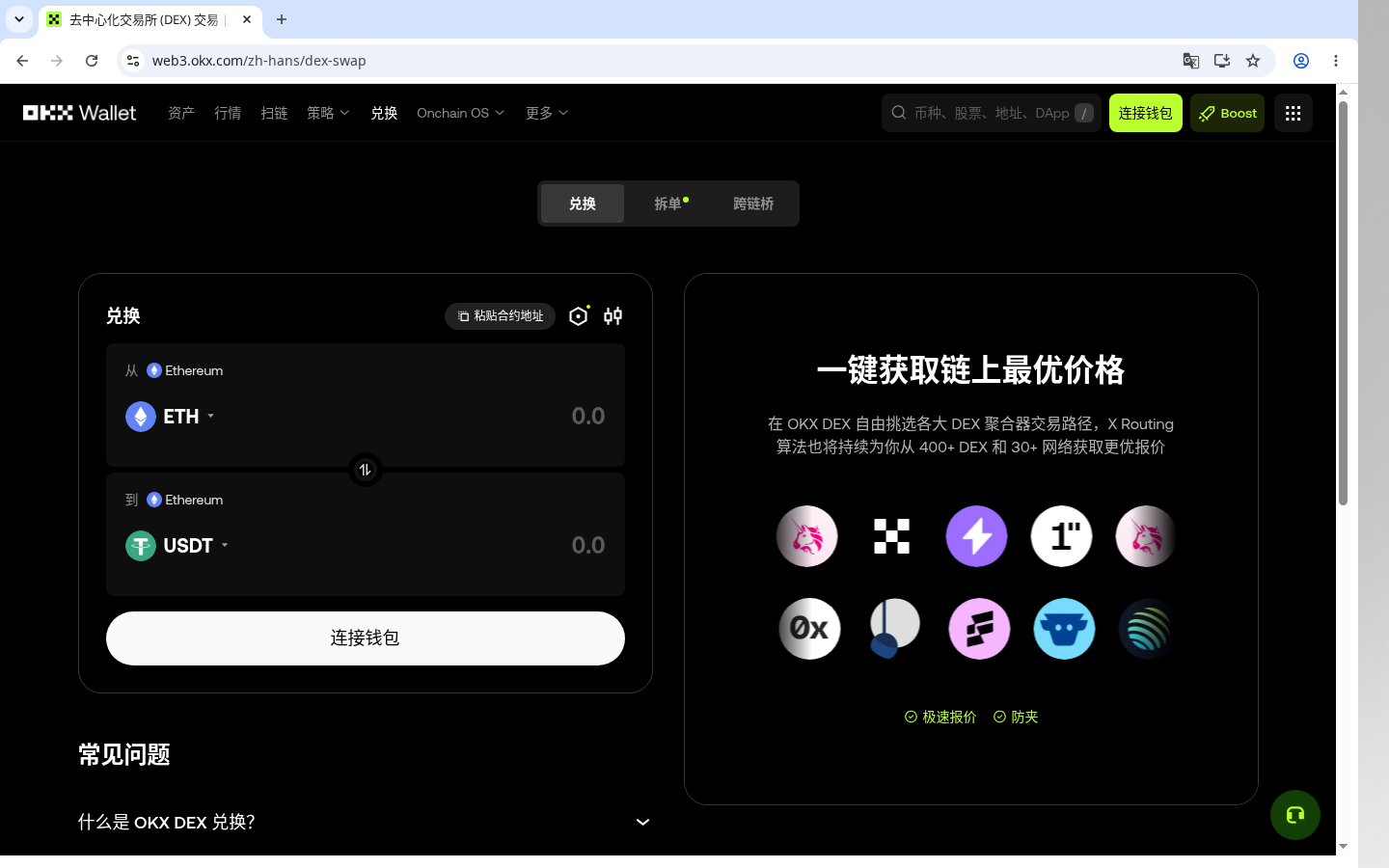The image size is (1389, 868).
Task: Open the customer support headset button
Action: tap(1295, 815)
